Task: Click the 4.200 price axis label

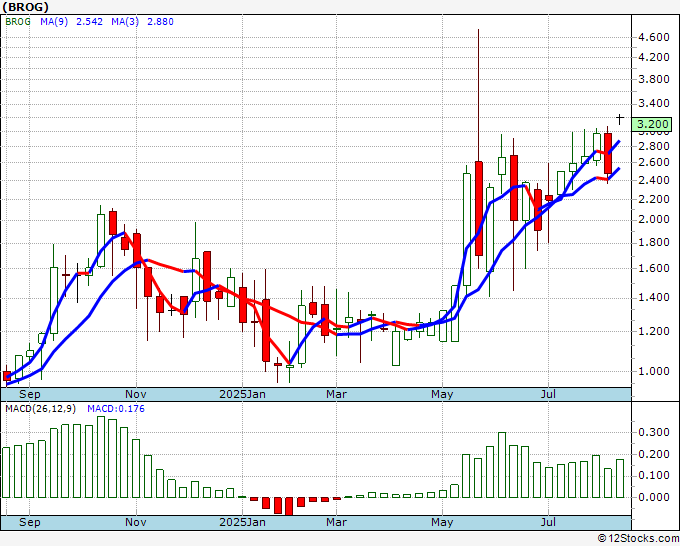Action: tap(654, 57)
